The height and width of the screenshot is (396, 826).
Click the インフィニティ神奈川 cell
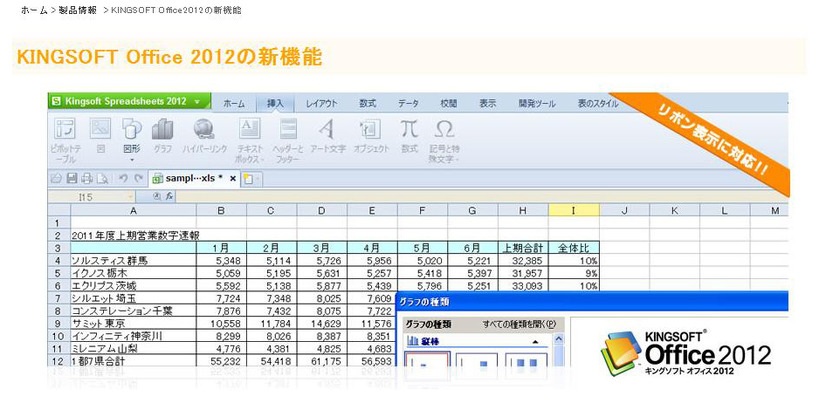pos(133,335)
